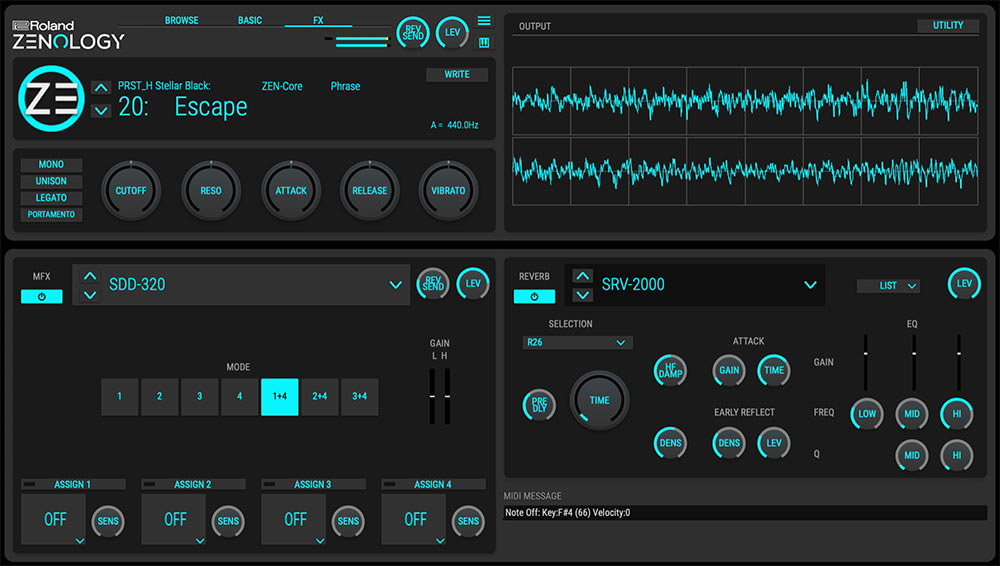
Task: Adjust the top LEV knob beside FX tab
Action: [x=452, y=33]
